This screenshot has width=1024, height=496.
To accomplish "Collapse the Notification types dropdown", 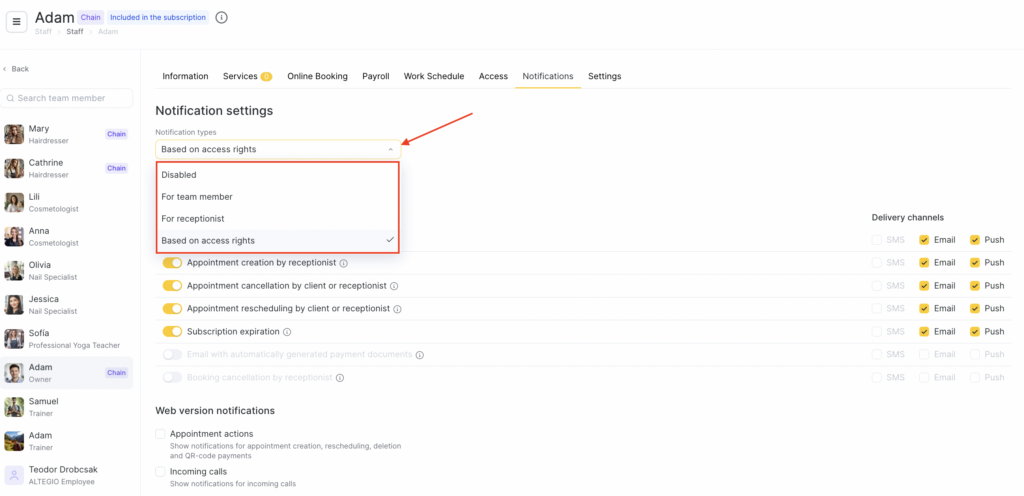I will (390, 149).
